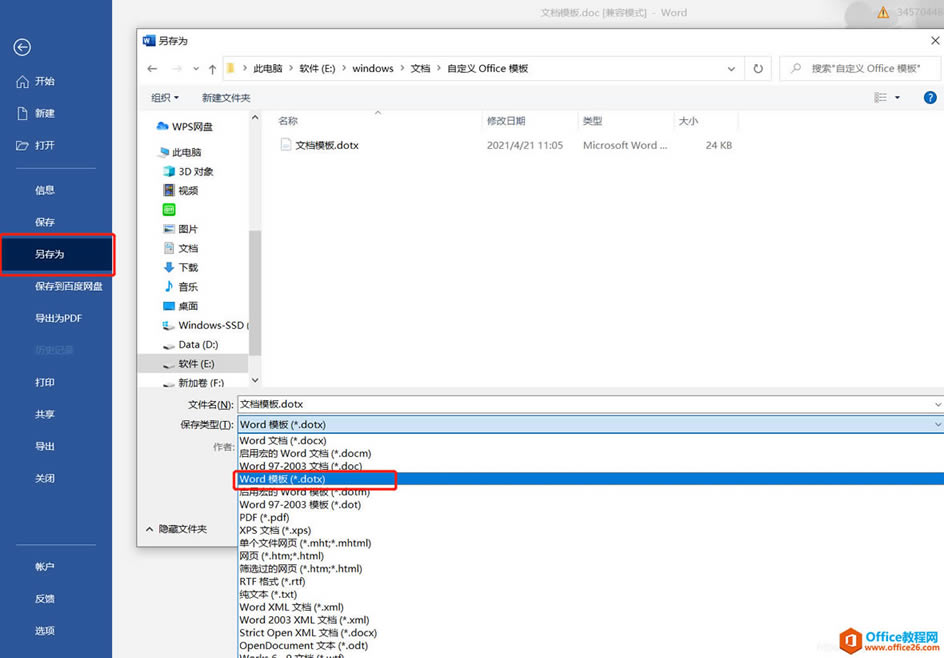The width and height of the screenshot is (944, 658).
Task: Choose PDF (*.pdf) from save type list
Action: [264, 517]
